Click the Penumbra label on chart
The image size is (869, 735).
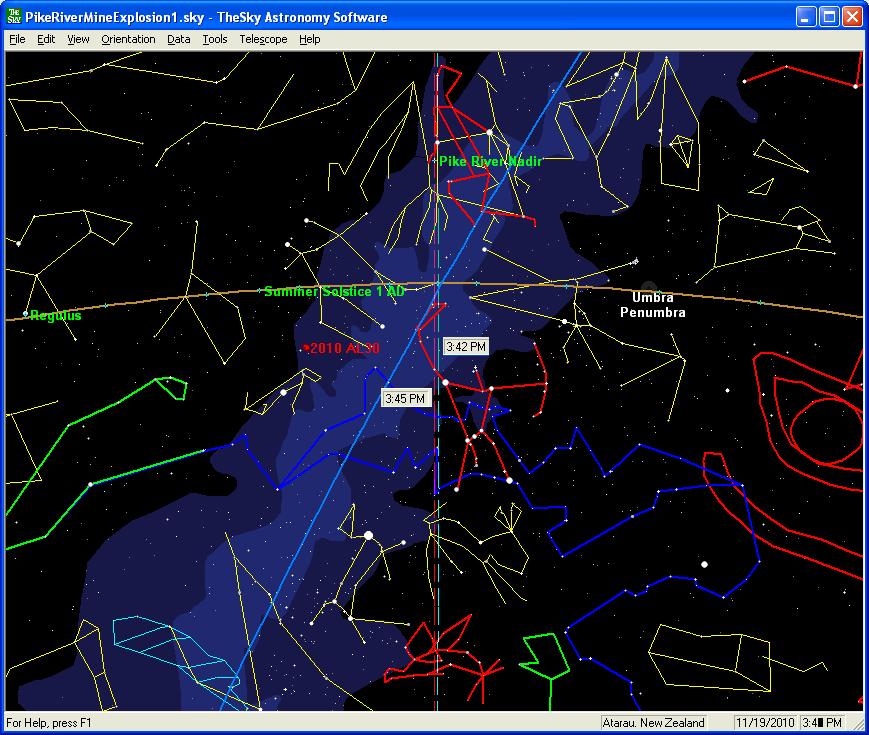click(x=652, y=312)
